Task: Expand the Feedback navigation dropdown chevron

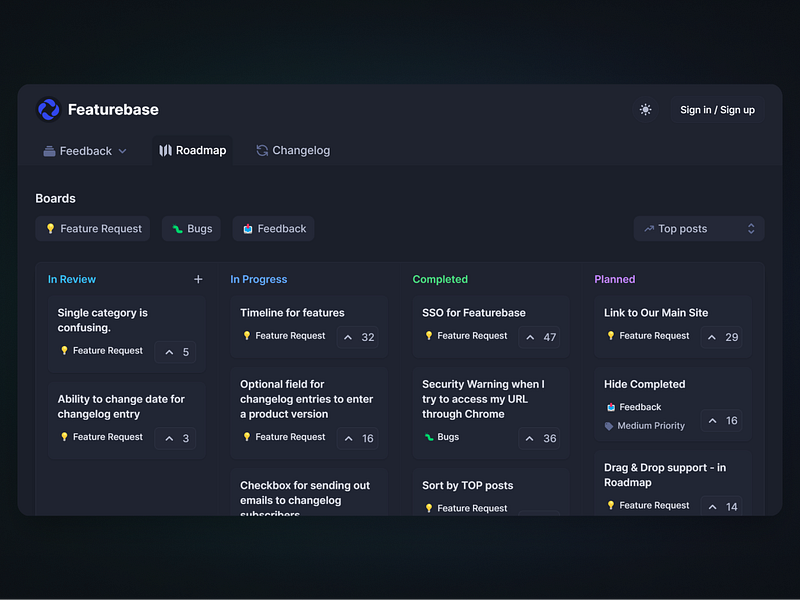Action: pyautogui.click(x=123, y=150)
